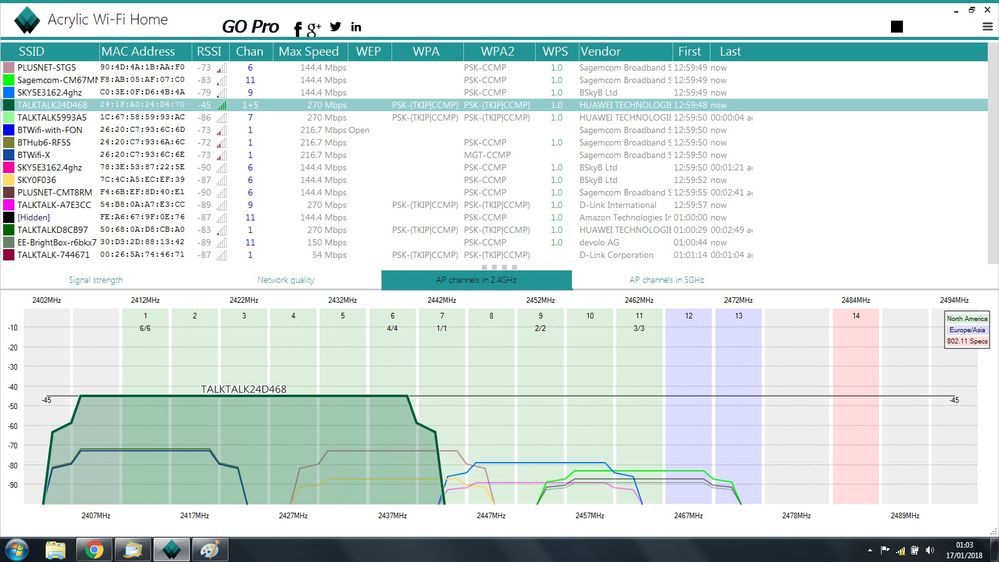Click the volume speaker tray icon
999x562 pixels.
point(930,550)
